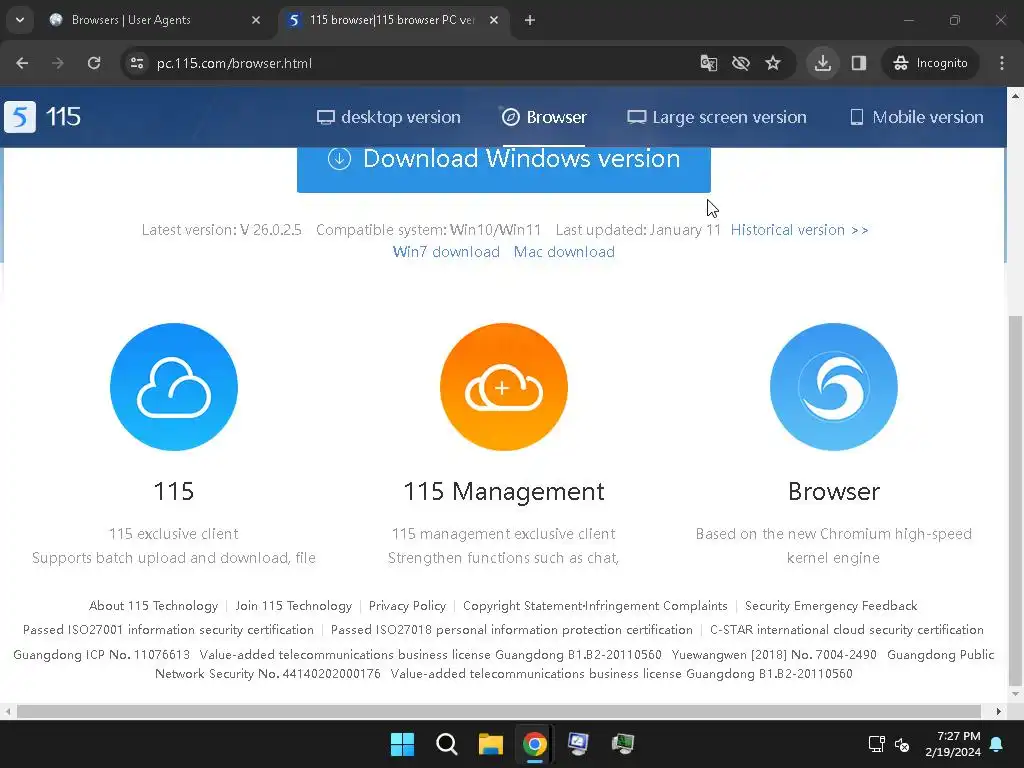The image size is (1024, 768).
Task: Bookmark this page with star icon
Action: [x=773, y=63]
